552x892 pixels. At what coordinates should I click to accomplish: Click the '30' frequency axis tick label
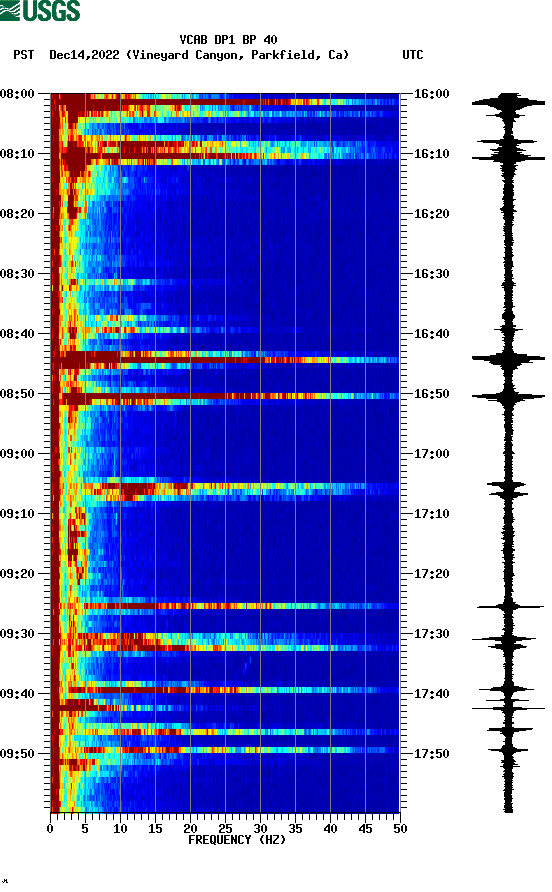260,829
